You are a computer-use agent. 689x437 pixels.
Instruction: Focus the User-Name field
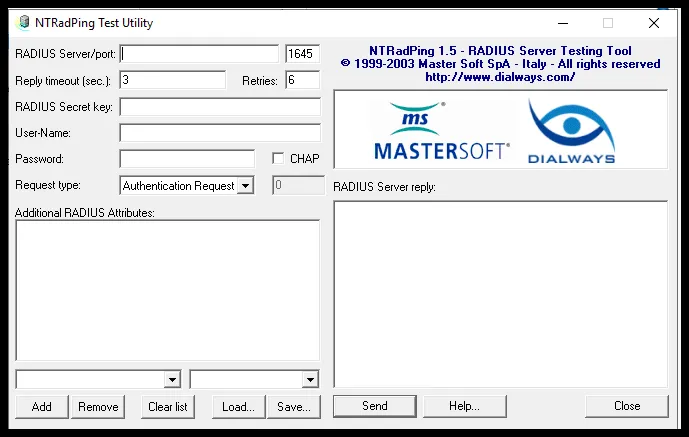[220, 133]
